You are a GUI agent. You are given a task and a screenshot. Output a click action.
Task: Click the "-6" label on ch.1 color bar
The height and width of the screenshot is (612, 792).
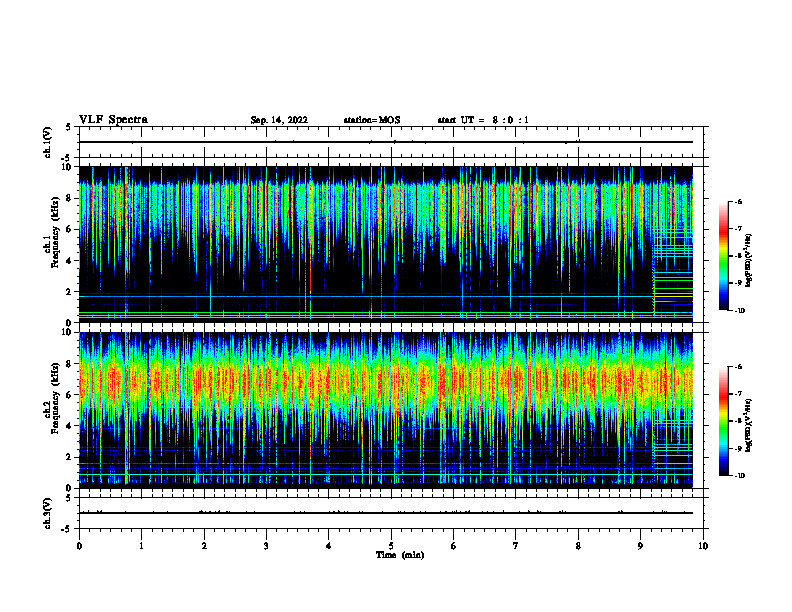[x=738, y=201]
